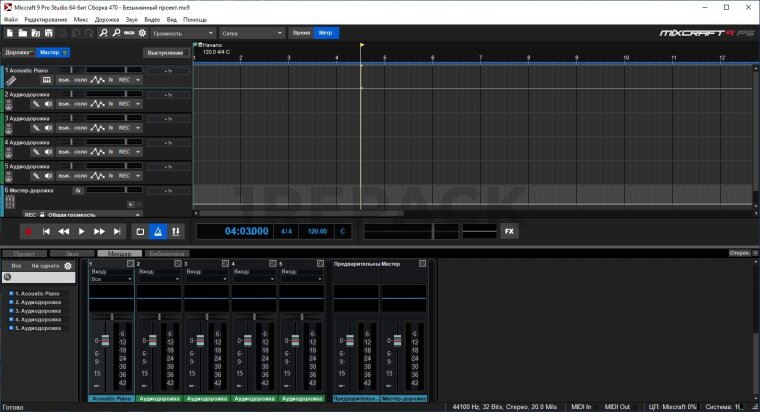Toggle the '3. Аудиодорожка' checkbox in mixer list

(x=11, y=310)
